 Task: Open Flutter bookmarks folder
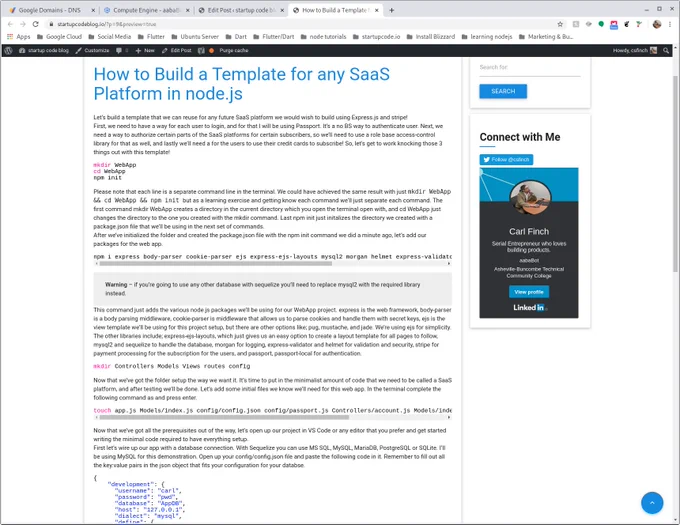point(151,37)
